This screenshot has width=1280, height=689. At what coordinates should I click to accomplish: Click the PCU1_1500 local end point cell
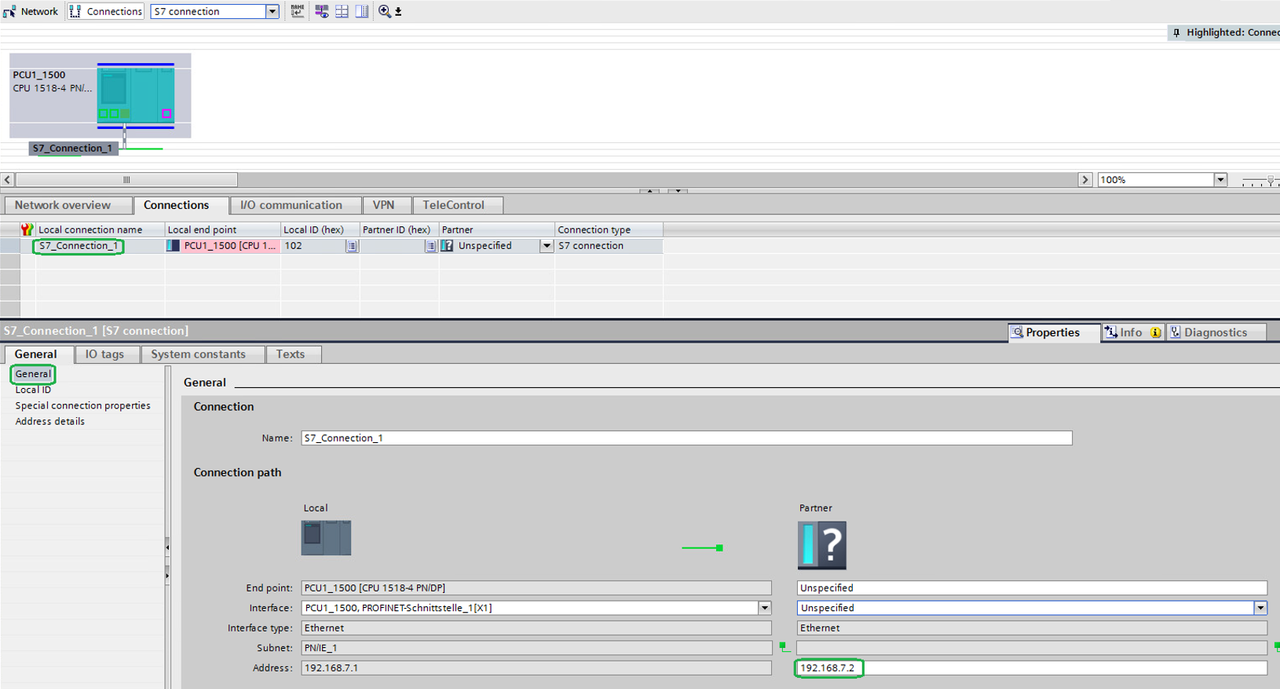point(222,246)
